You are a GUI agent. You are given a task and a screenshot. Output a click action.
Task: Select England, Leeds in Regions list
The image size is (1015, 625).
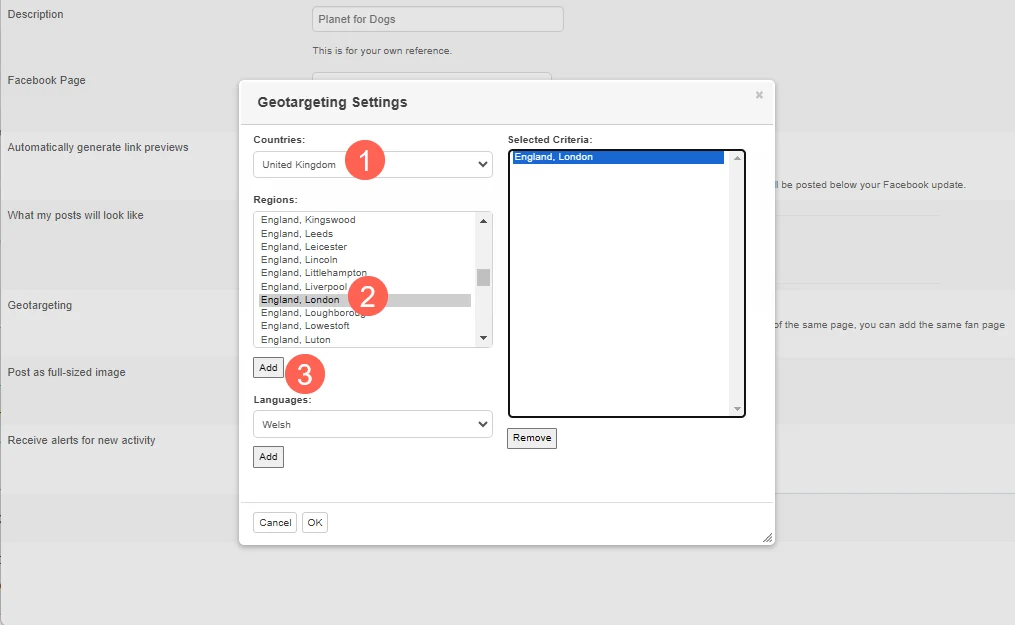point(297,234)
